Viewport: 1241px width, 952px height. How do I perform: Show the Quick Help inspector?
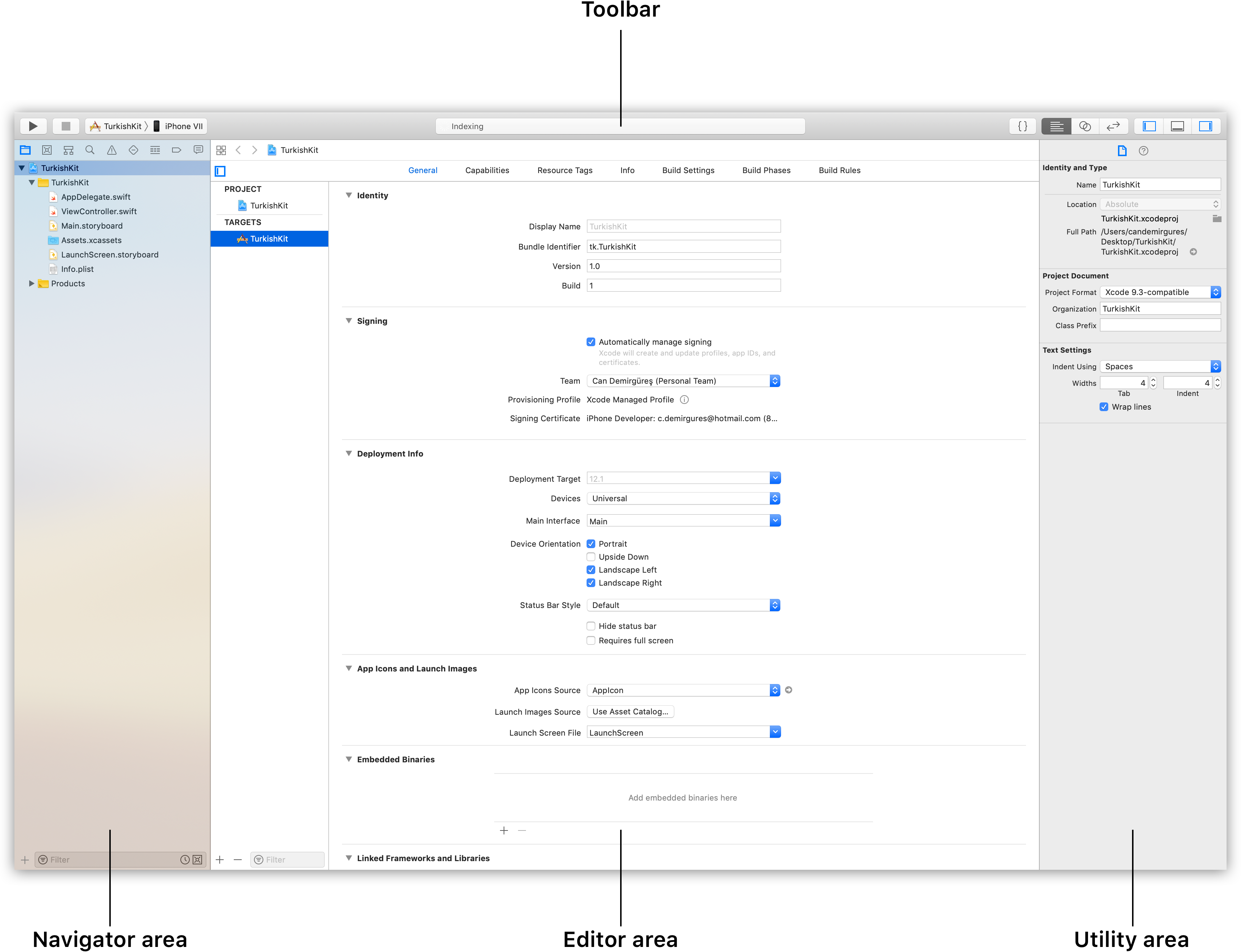pos(1143,151)
